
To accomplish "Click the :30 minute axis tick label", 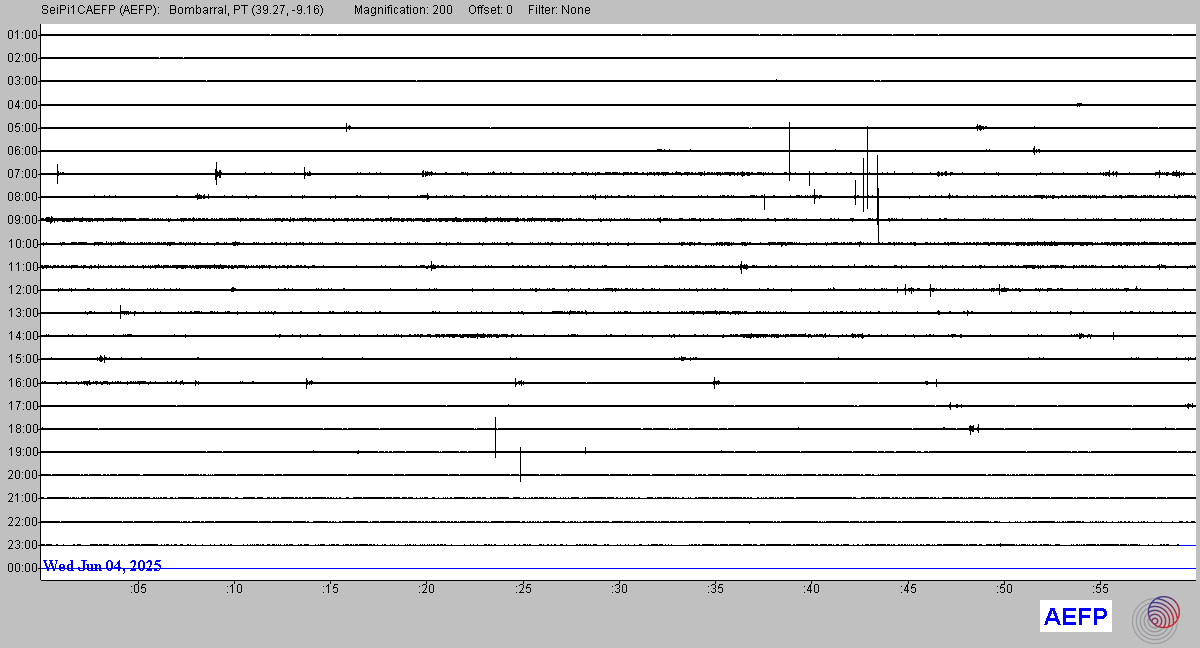I will point(619,589).
